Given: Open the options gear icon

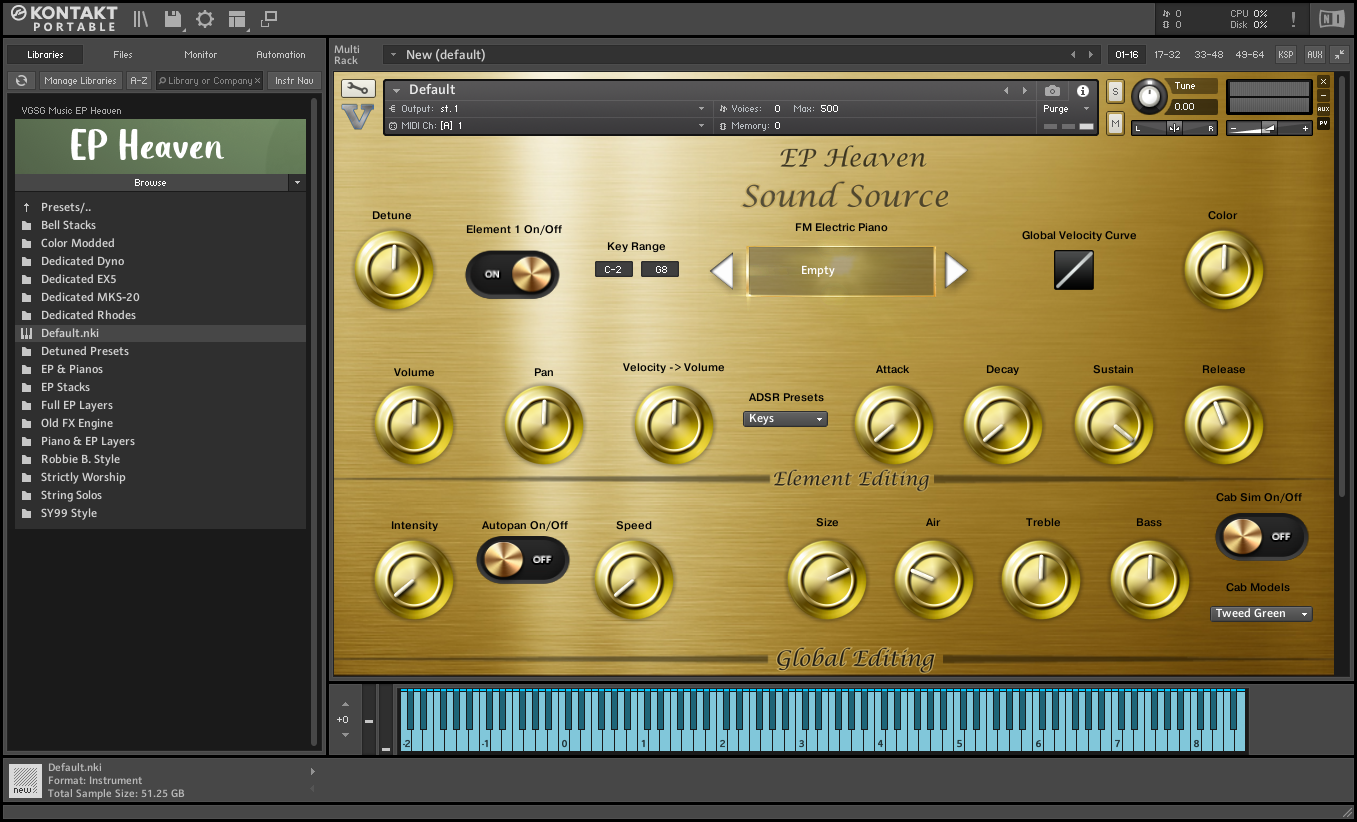Looking at the screenshot, I should [205, 19].
